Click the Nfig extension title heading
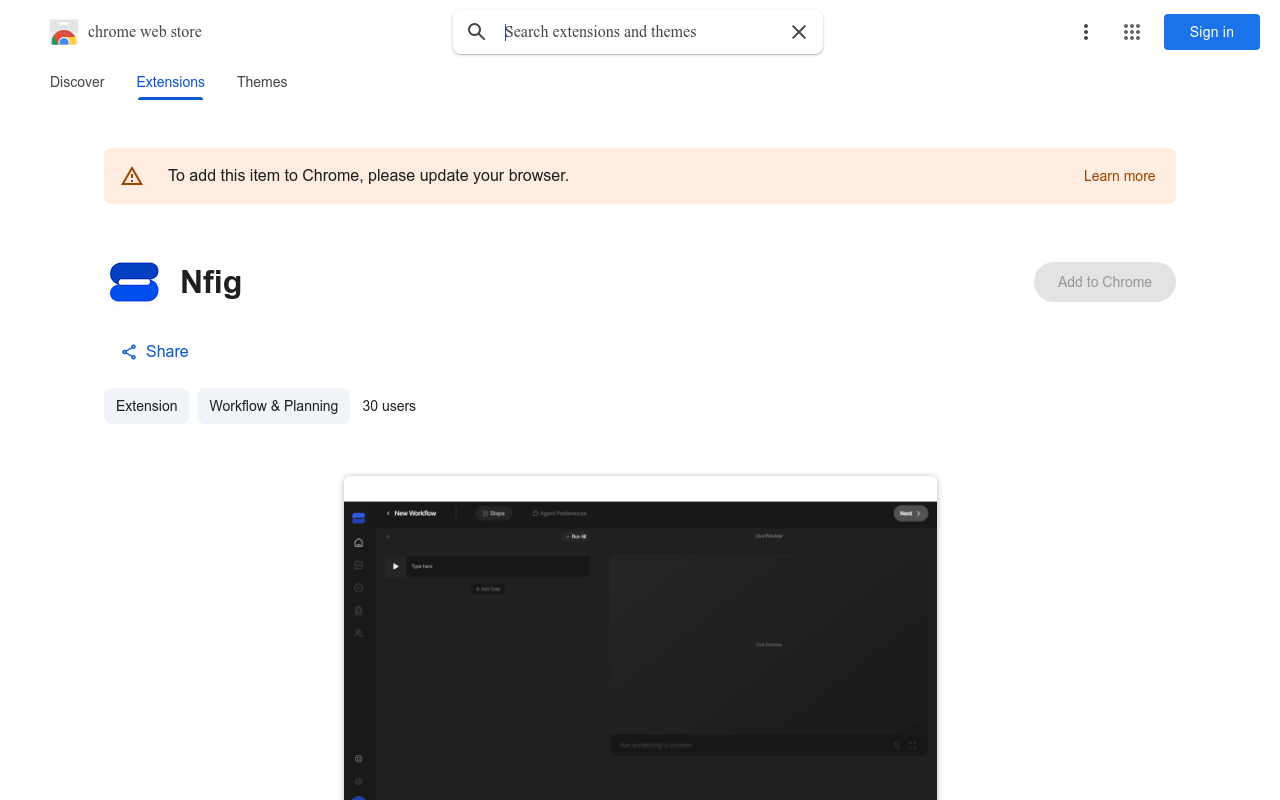 [211, 282]
